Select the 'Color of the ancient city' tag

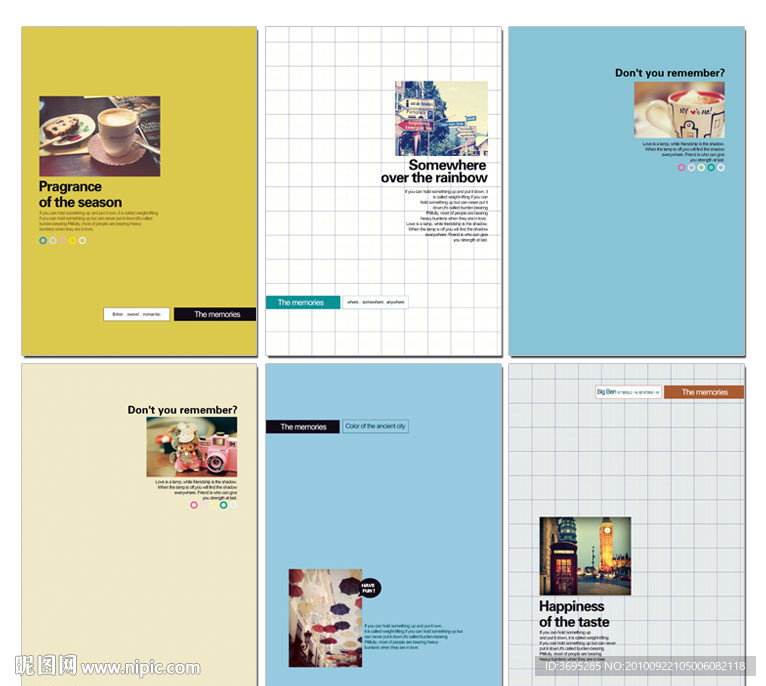[375, 426]
